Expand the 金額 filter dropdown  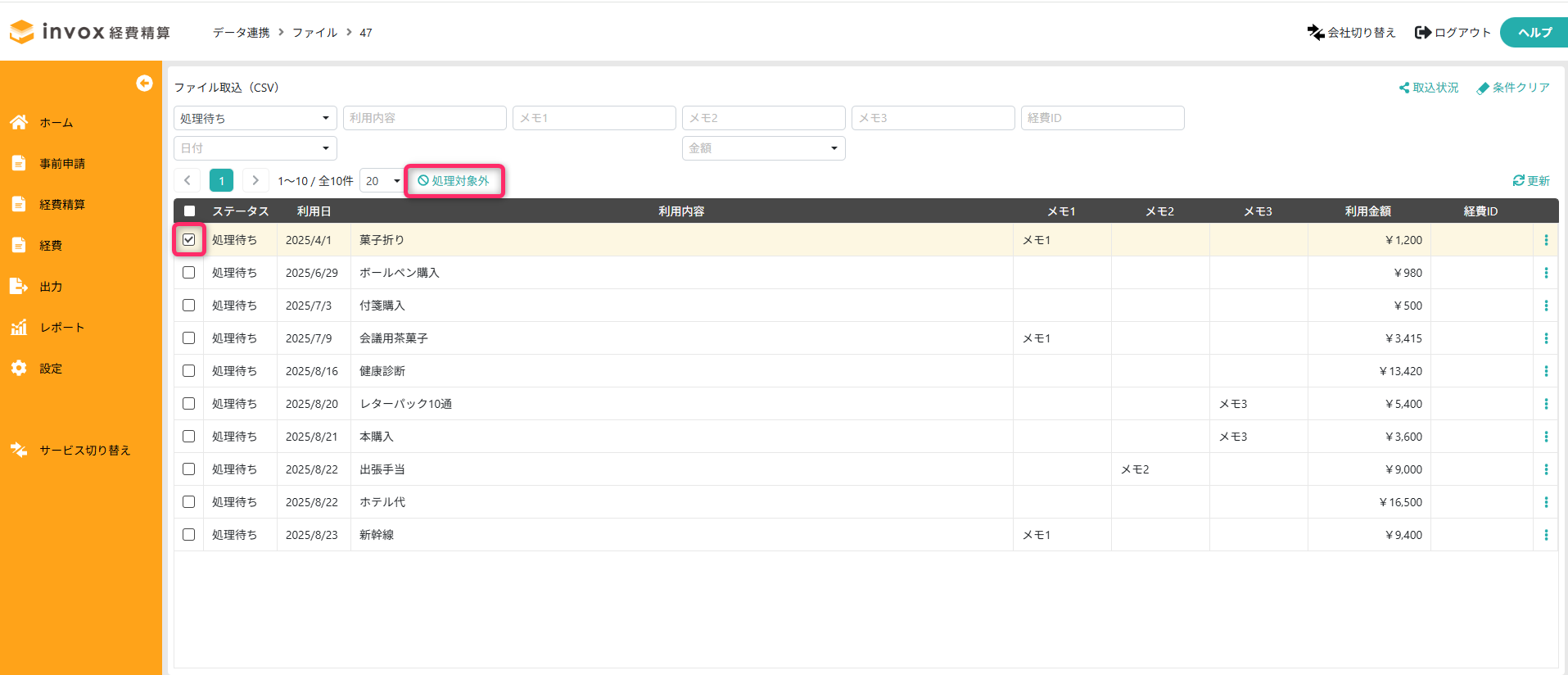click(x=762, y=148)
